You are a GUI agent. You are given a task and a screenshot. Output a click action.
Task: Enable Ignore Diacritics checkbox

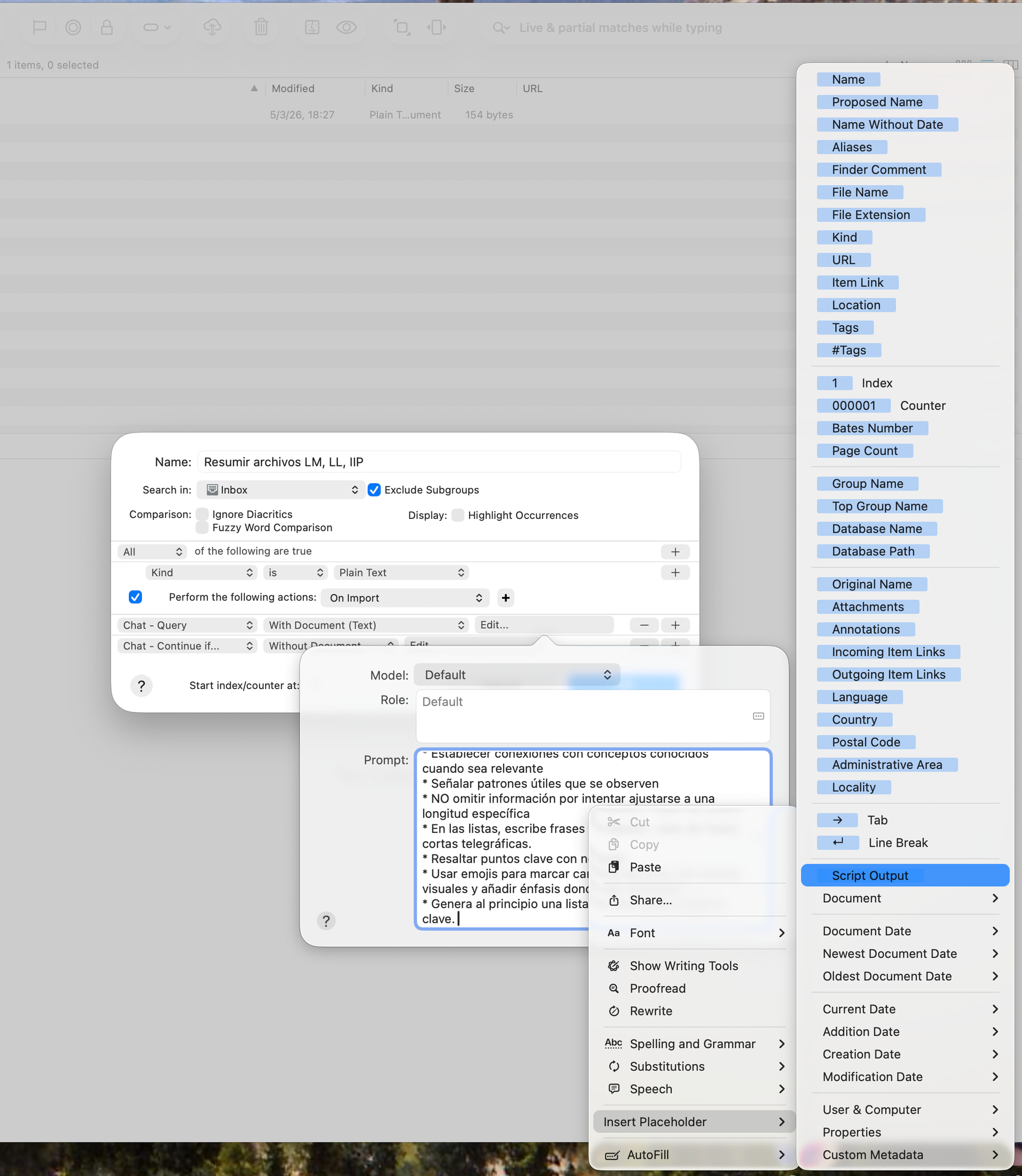[202, 514]
